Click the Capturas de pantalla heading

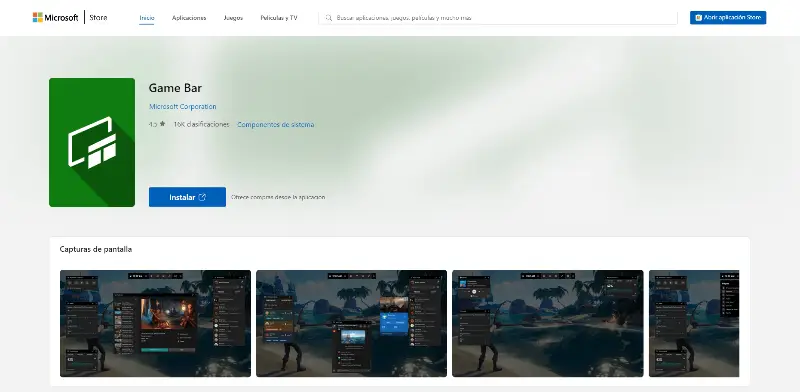coord(96,249)
